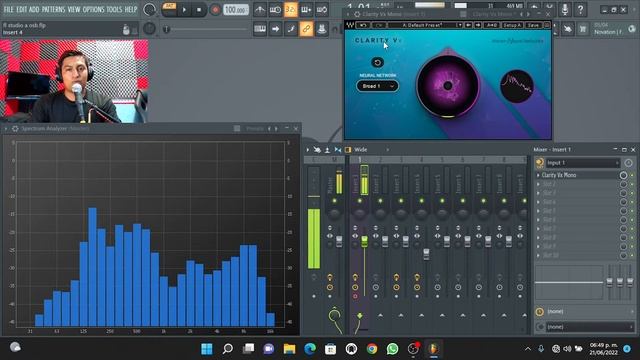Click previous preset arrow in Clarity Vx toolbar
Image resolution: width=640 pixels, height=360 pixels.
(x=468, y=25)
